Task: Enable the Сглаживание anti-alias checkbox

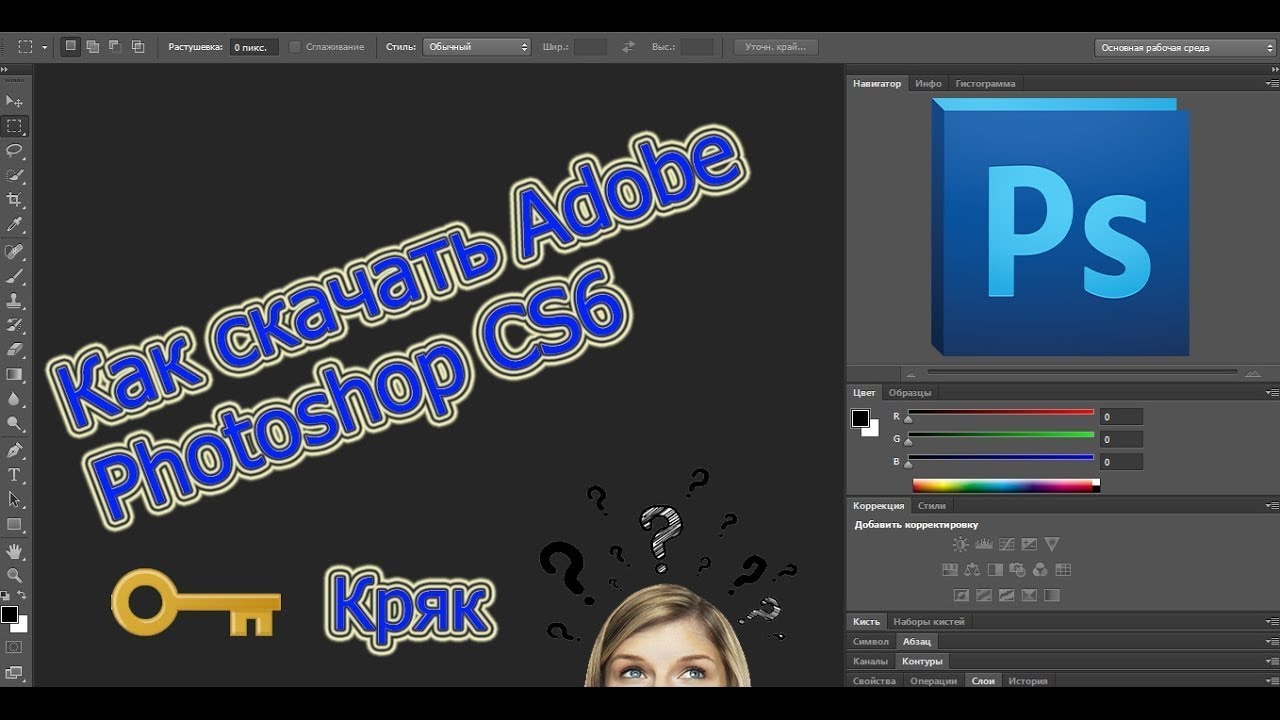Action: pyautogui.click(x=295, y=47)
